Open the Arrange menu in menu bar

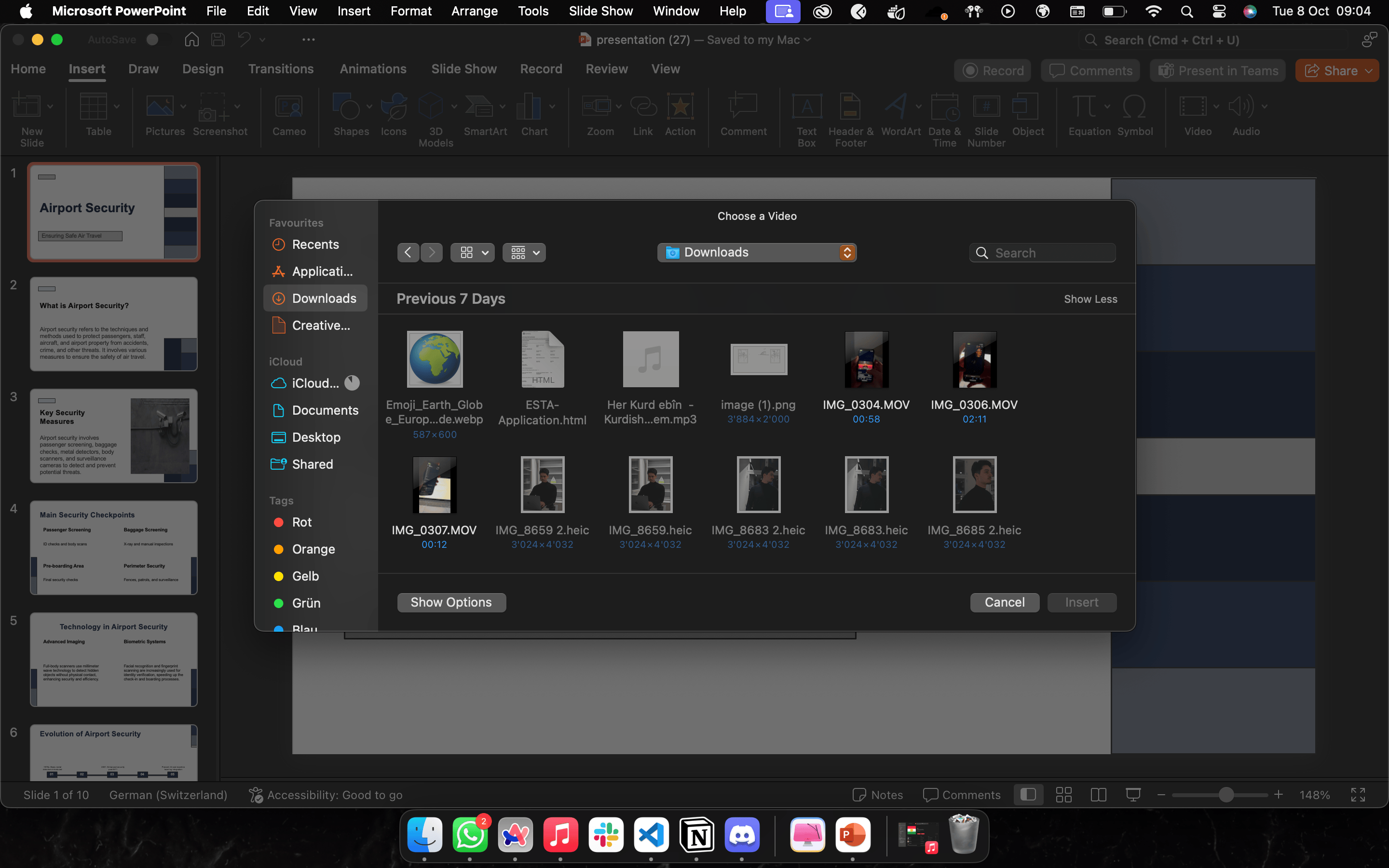(474, 11)
